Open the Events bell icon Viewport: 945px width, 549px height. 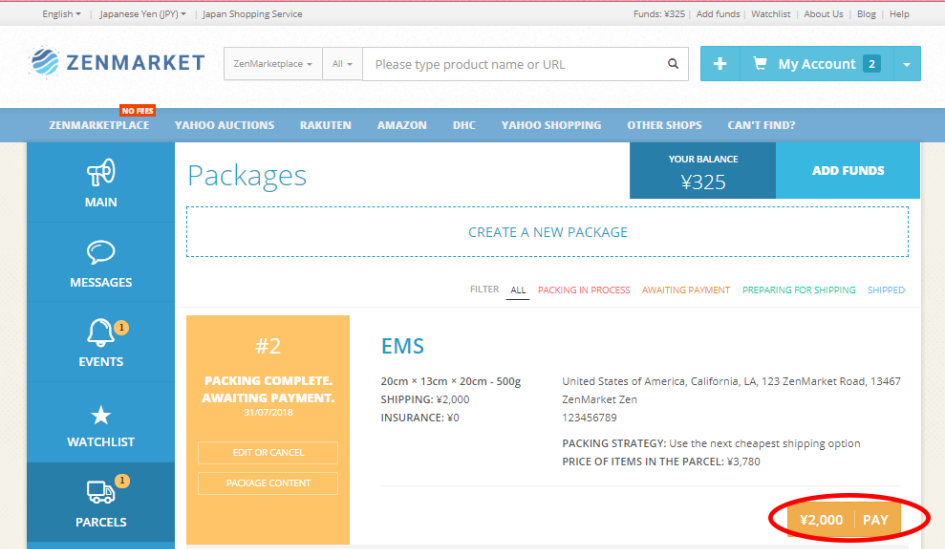pos(101,333)
